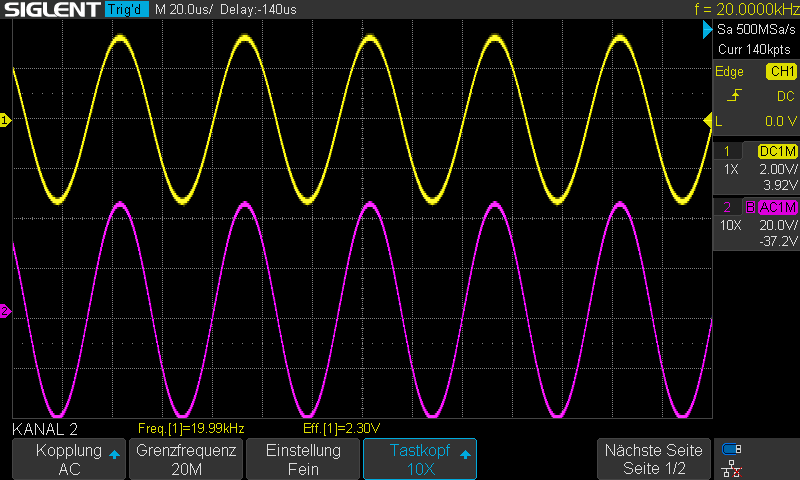Open the Tastkopf 10X probe dropdown
The height and width of the screenshot is (480, 800).
(x=419, y=459)
